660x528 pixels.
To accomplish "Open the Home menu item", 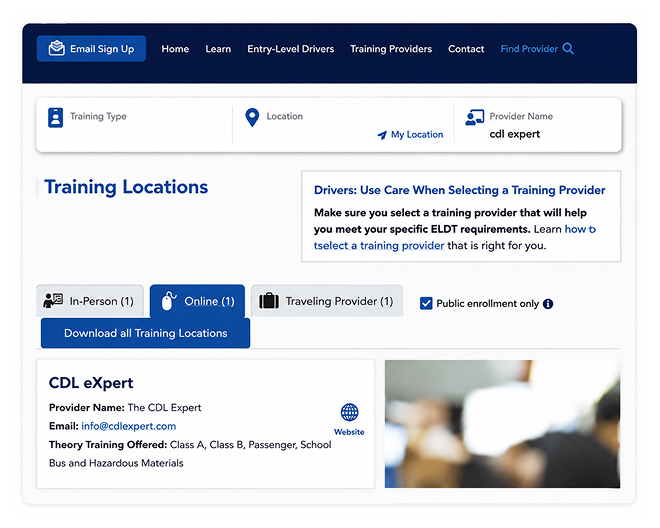I will pos(175,49).
